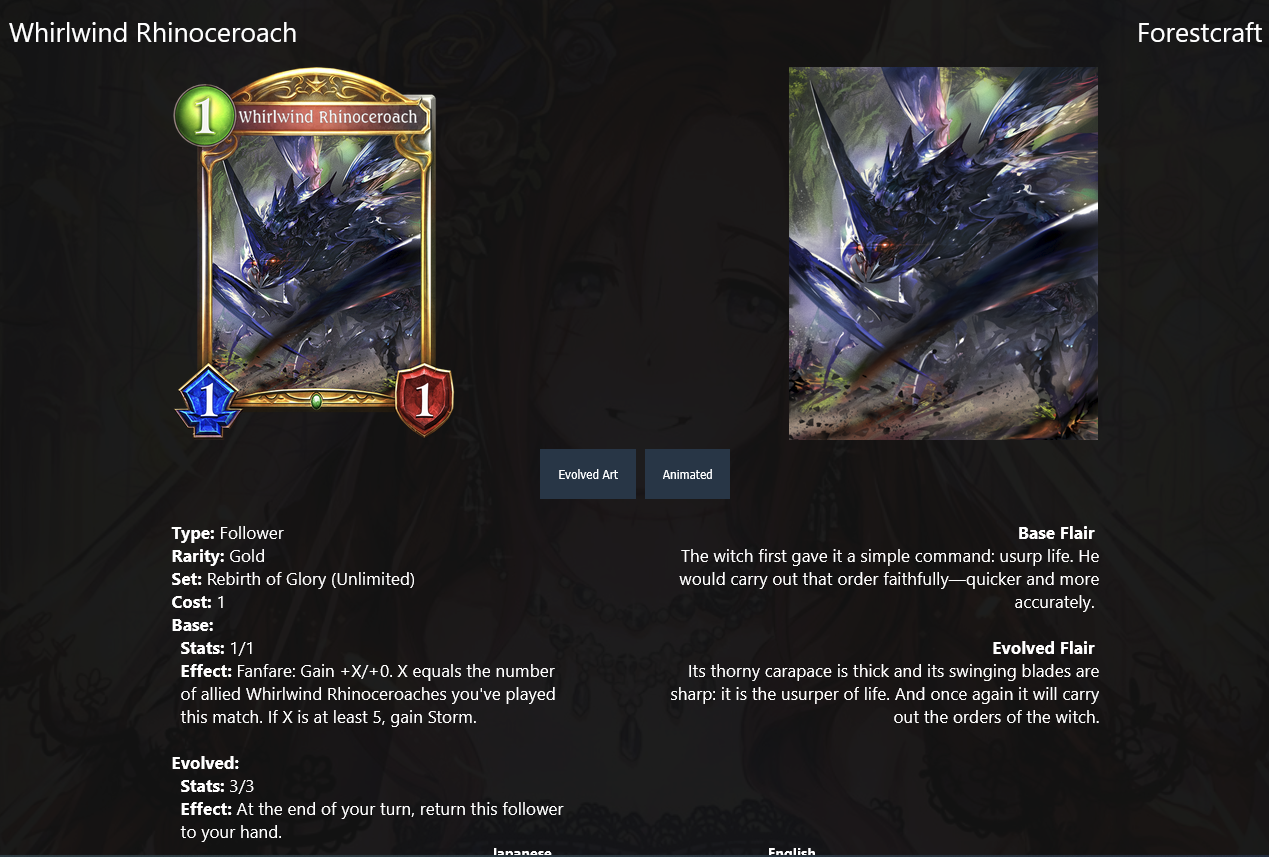The image size is (1269, 857).
Task: Click the Evolved Art button
Action: tap(588, 474)
